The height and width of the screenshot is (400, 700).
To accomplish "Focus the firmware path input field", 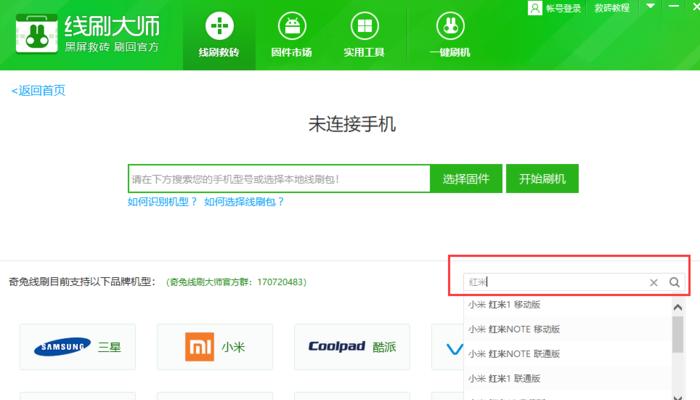I will 279,179.
